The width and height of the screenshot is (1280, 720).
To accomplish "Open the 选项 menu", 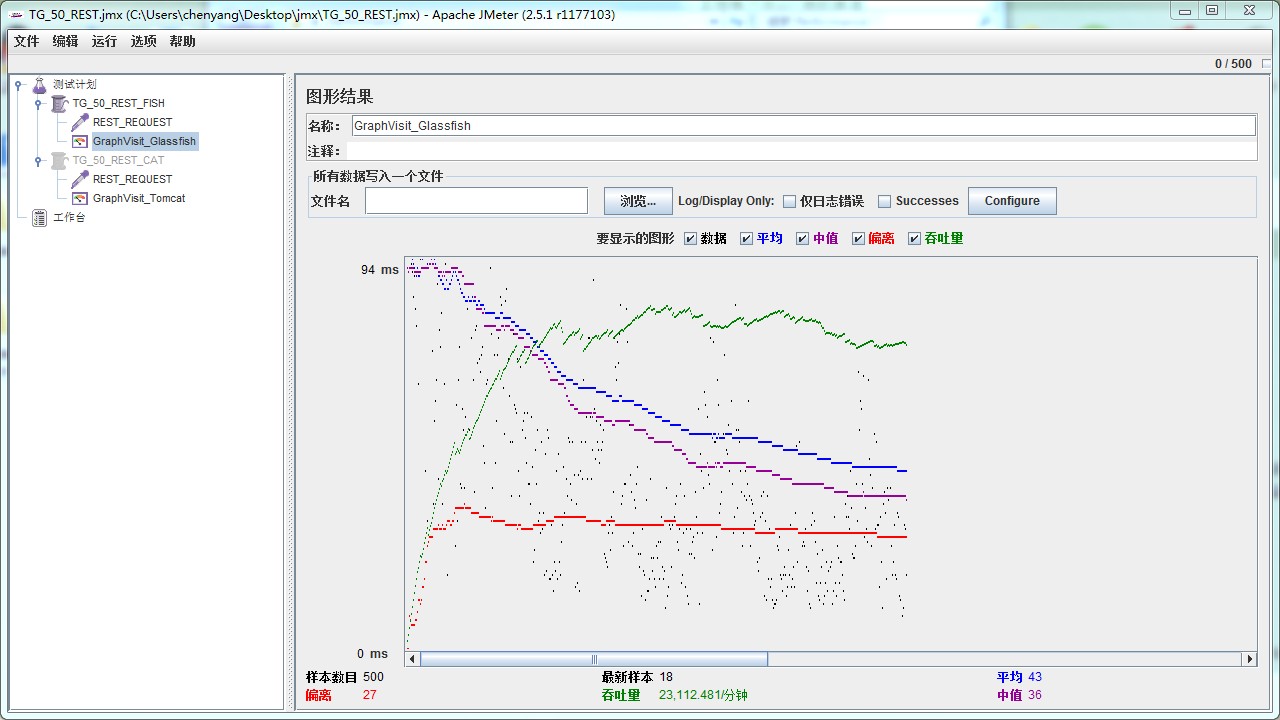I will [142, 41].
